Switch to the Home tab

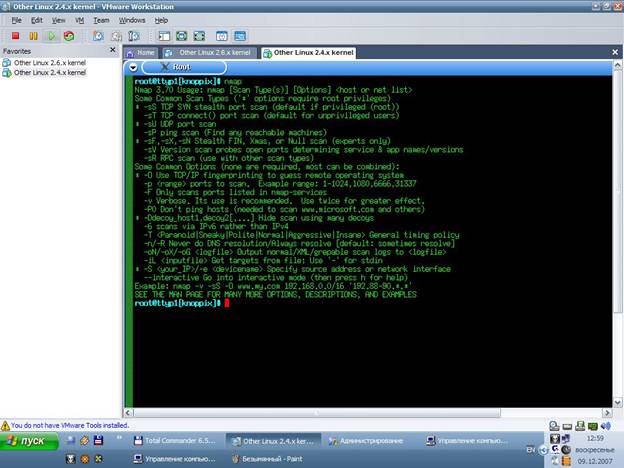(x=141, y=52)
